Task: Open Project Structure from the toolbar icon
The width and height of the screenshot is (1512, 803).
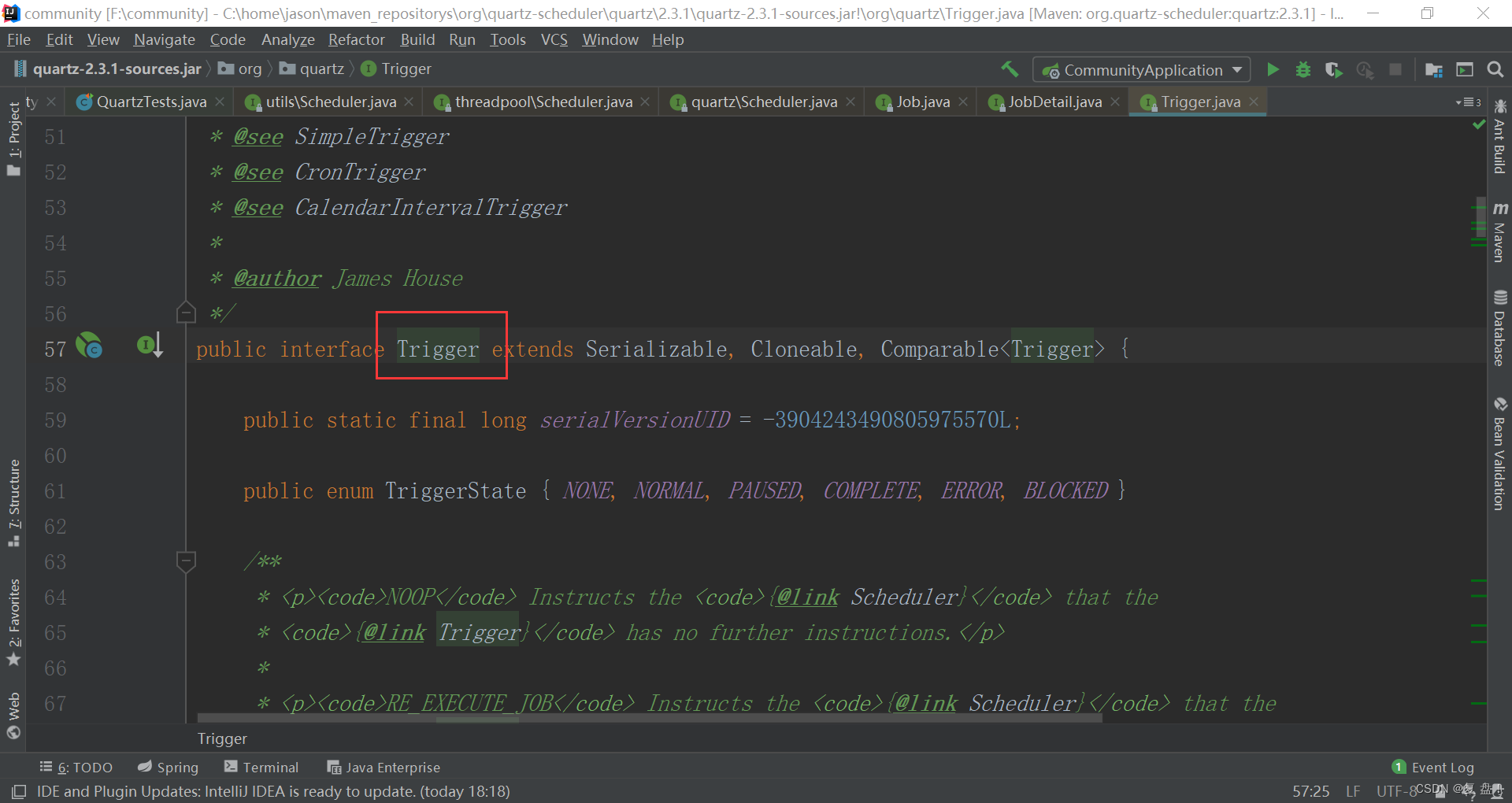Action: click(1434, 70)
